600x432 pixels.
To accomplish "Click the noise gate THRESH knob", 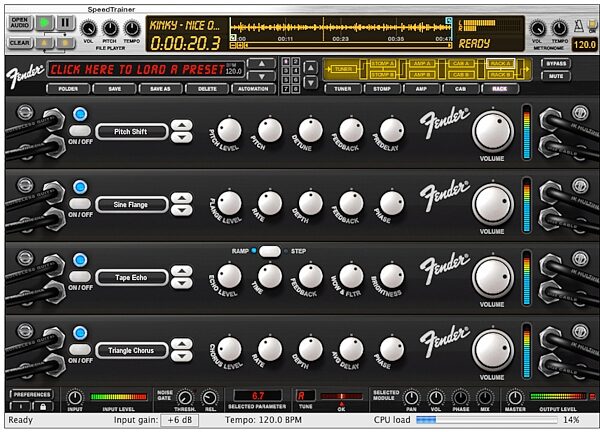I will (x=185, y=398).
